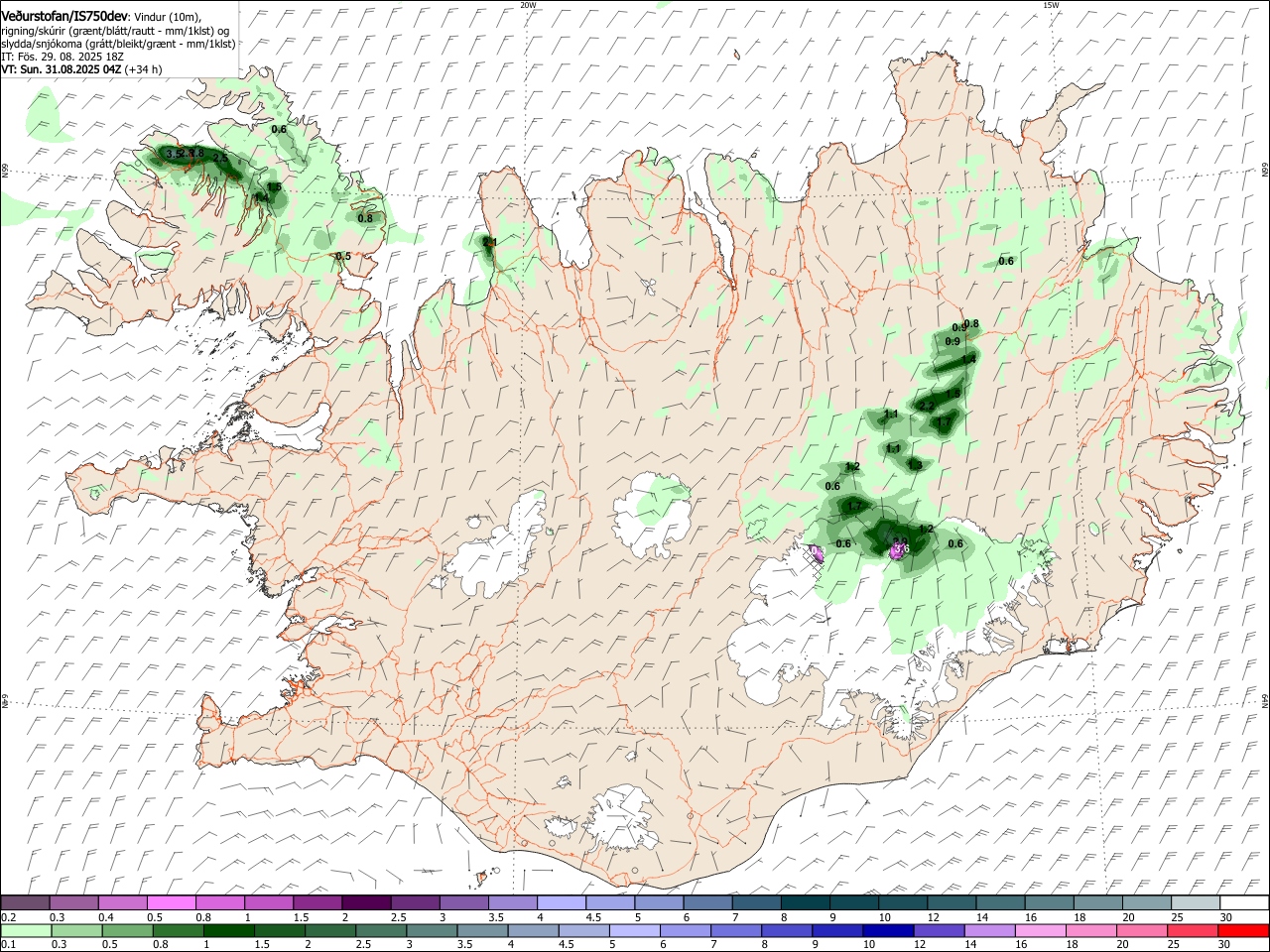Click the pink lower swatch between 18 and 20
Image resolution: width=1270 pixels, height=952 pixels.
coord(1091,930)
